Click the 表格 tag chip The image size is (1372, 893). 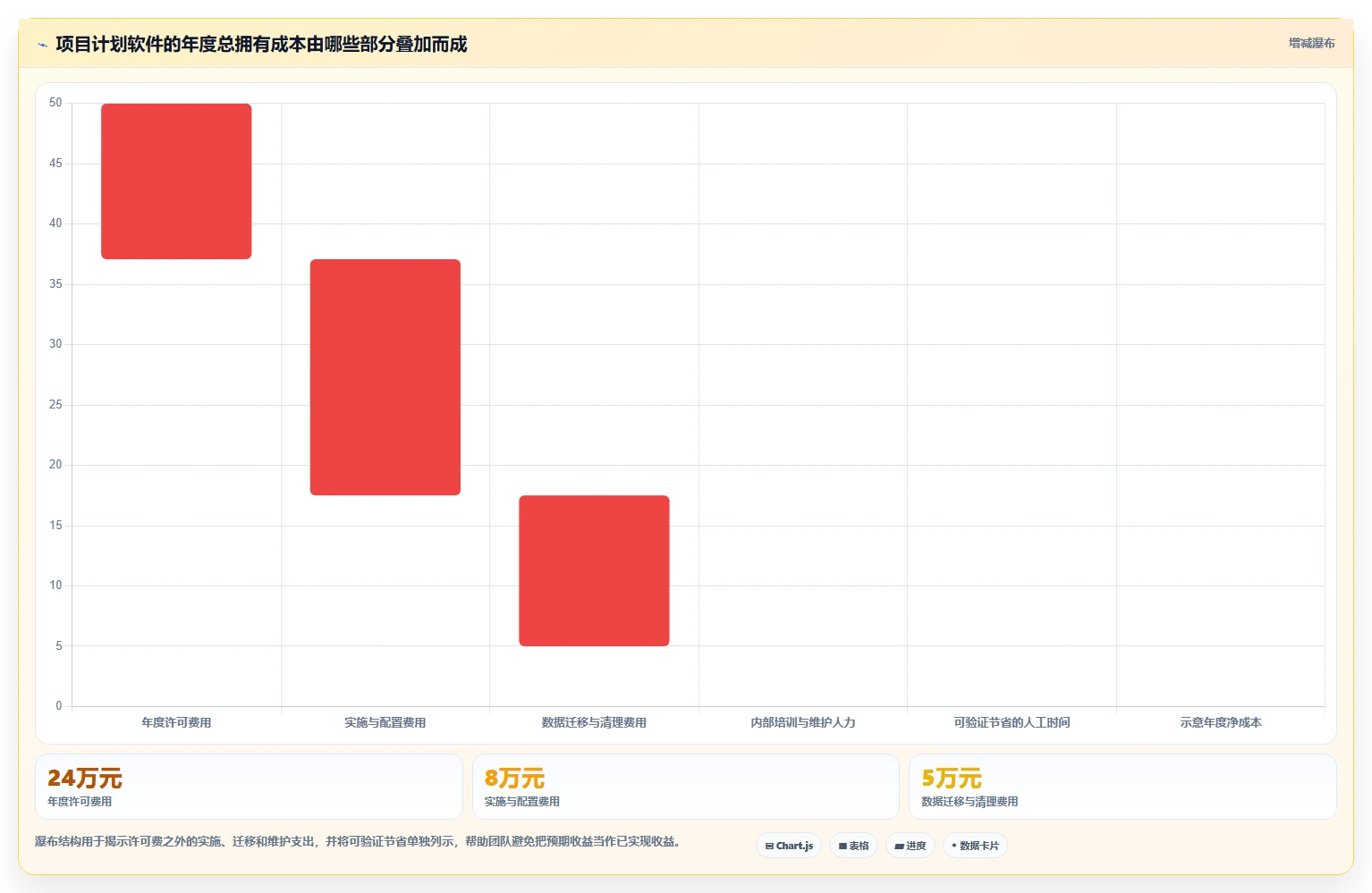[853, 846]
